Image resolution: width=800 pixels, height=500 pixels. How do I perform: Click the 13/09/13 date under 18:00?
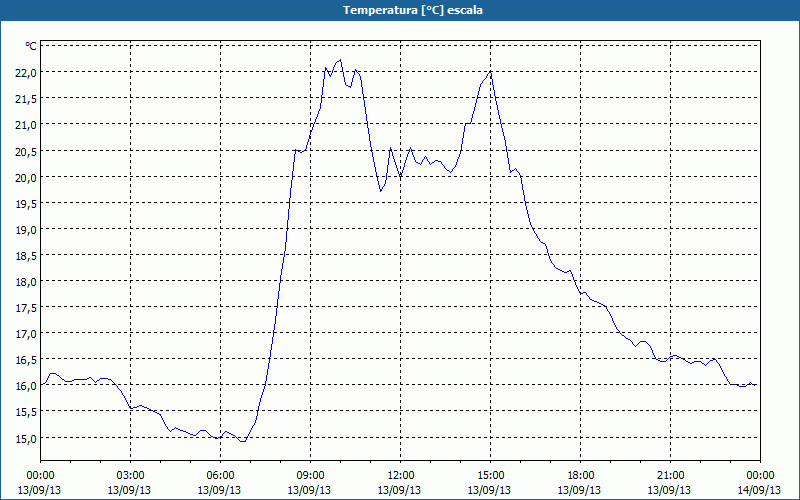pyautogui.click(x=579, y=490)
